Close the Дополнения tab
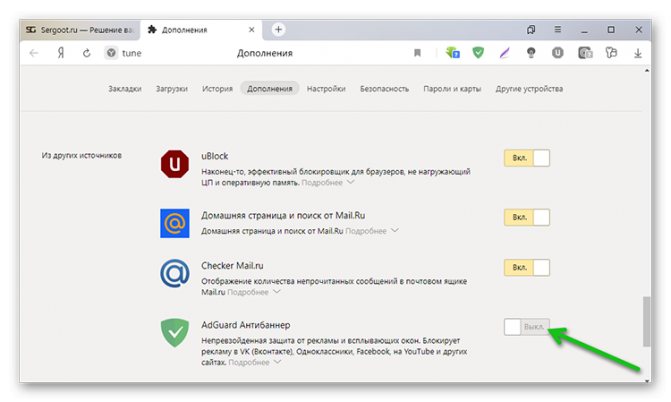 point(252,30)
